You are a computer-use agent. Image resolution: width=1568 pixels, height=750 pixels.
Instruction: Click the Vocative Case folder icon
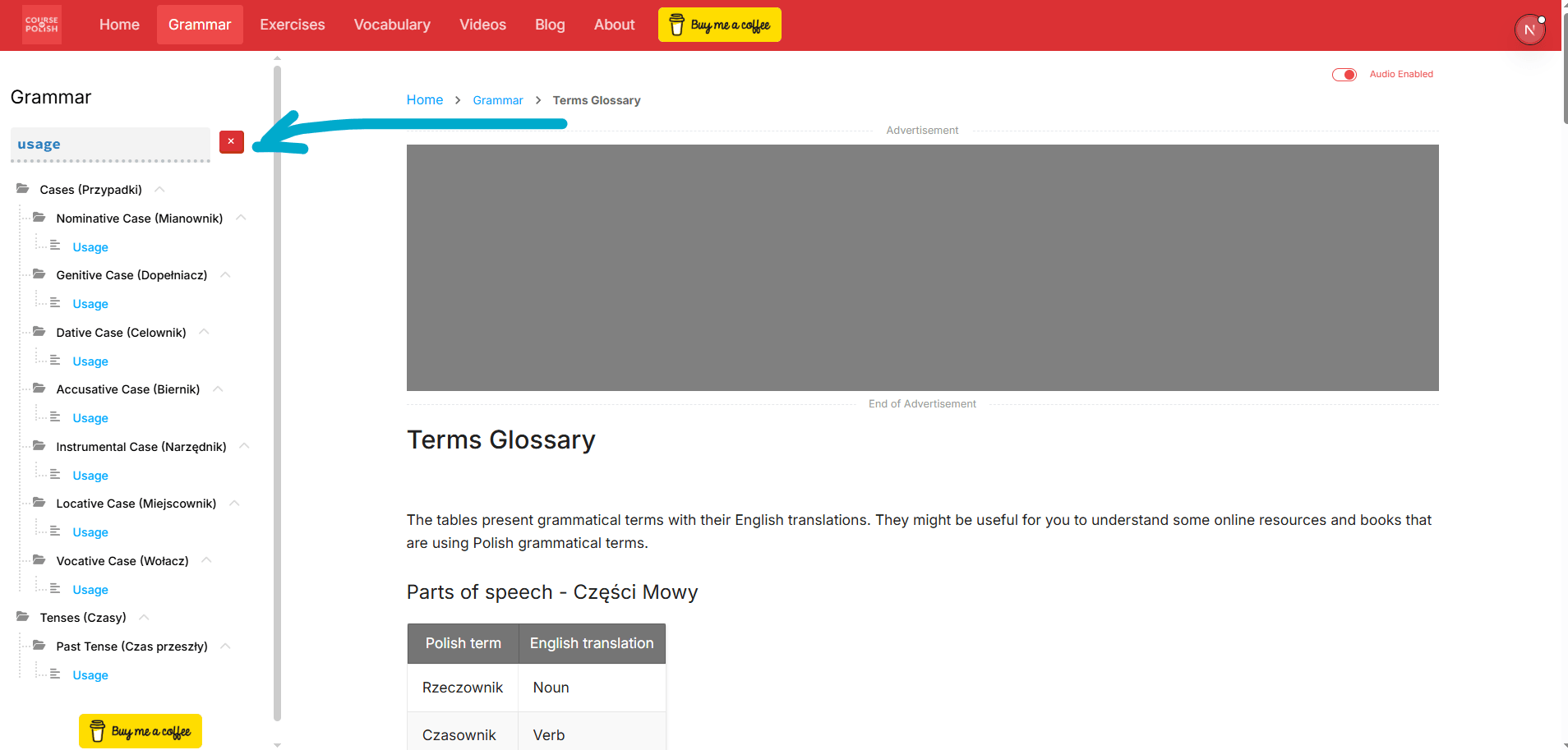pyautogui.click(x=39, y=560)
